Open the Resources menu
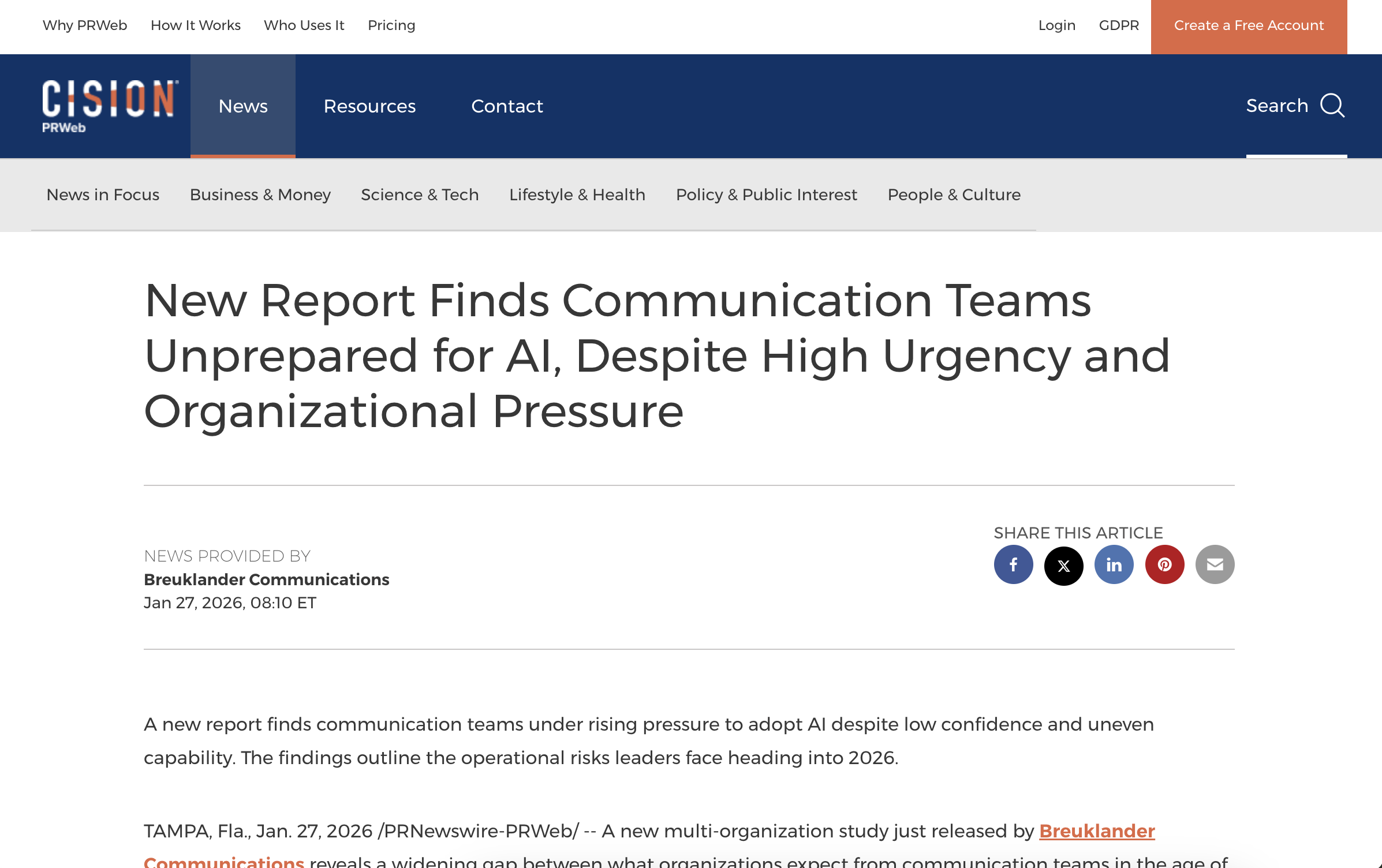1382x868 pixels. click(x=370, y=106)
